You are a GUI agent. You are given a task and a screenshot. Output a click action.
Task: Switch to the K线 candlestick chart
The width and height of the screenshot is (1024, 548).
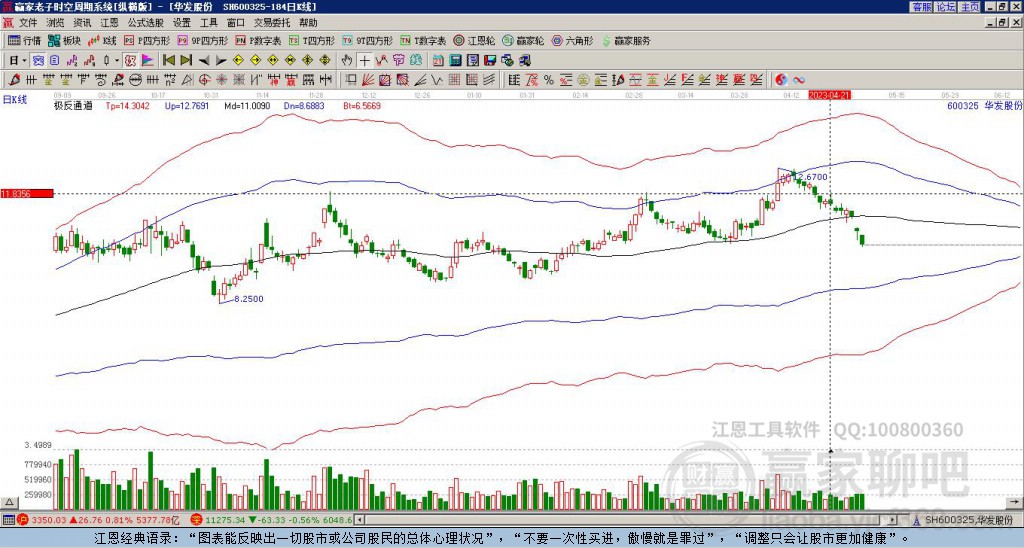coord(102,41)
